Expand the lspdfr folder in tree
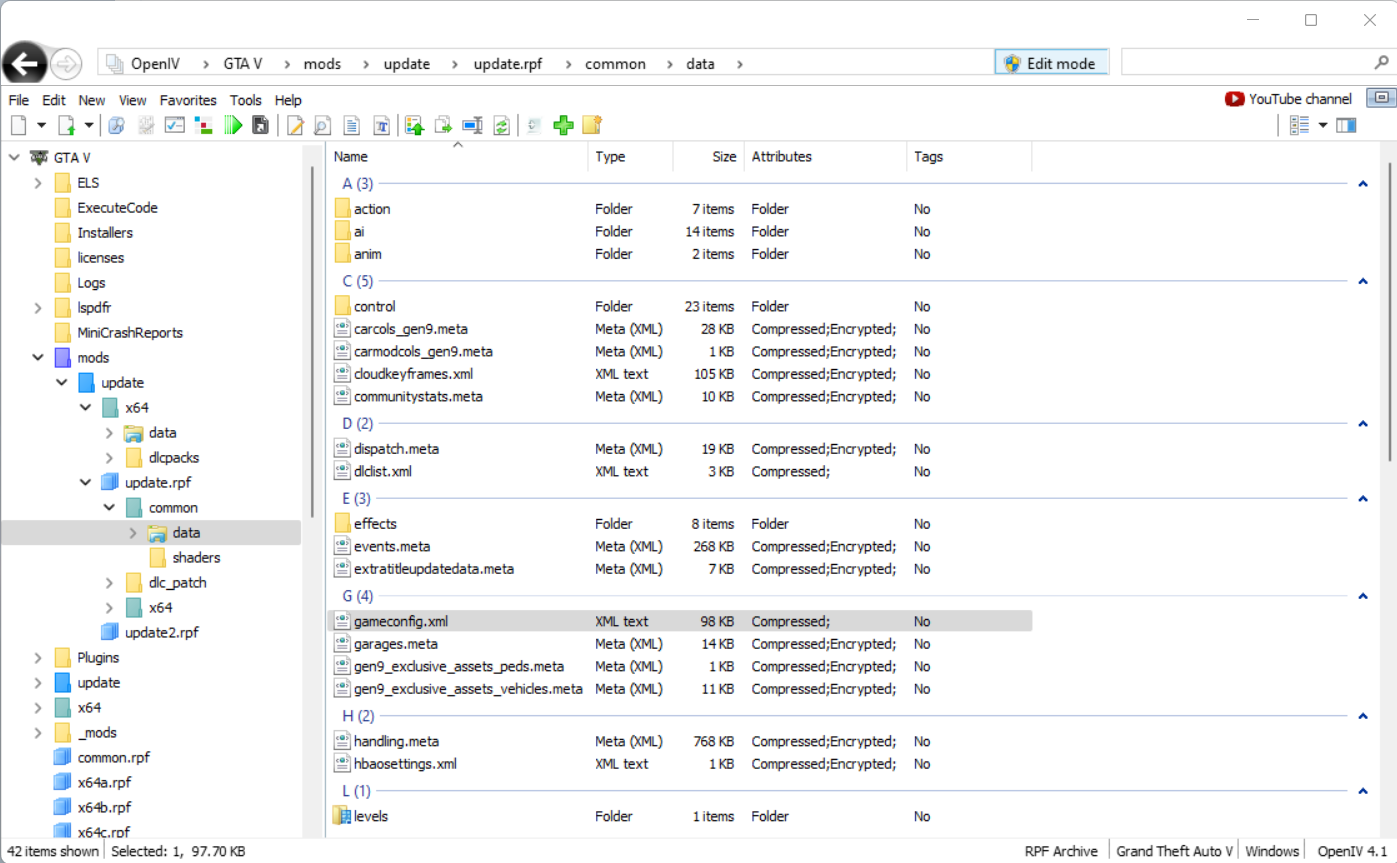 [38, 308]
